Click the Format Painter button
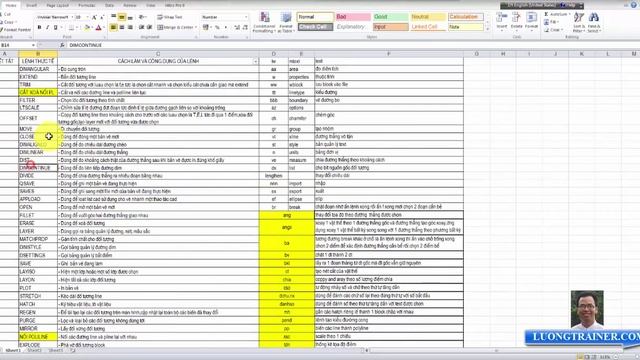Image resolution: width=640 pixels, height=360 pixels. 16,30
